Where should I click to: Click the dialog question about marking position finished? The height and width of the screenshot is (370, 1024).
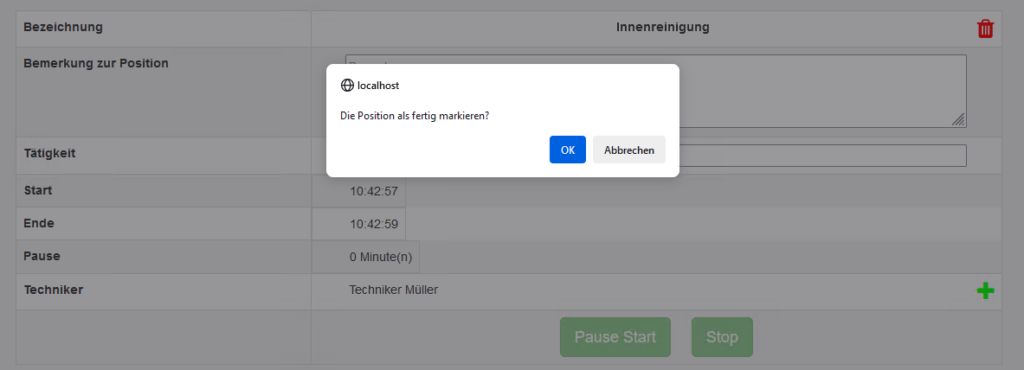(x=415, y=116)
